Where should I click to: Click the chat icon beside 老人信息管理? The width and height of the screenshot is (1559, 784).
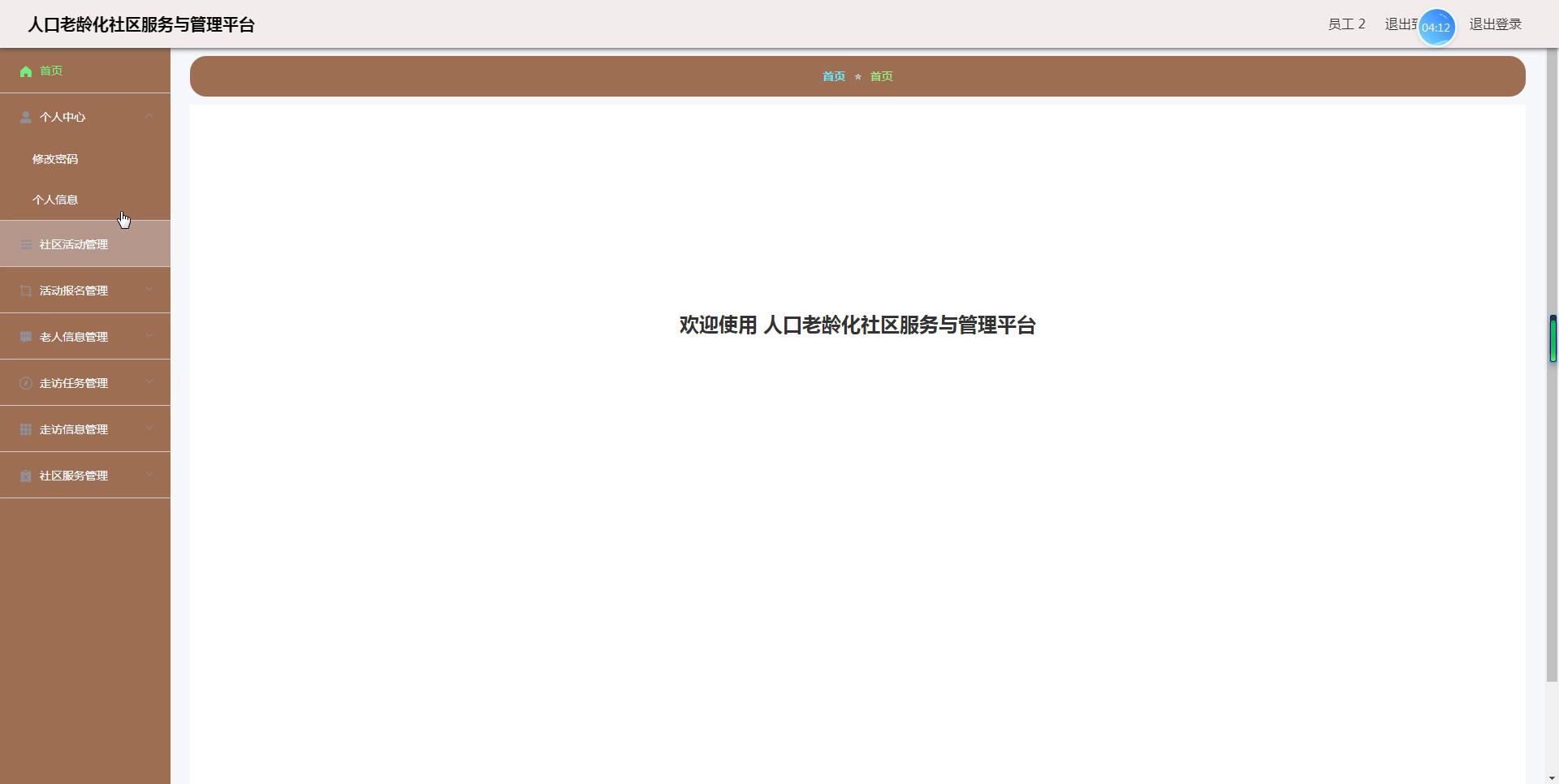point(26,337)
